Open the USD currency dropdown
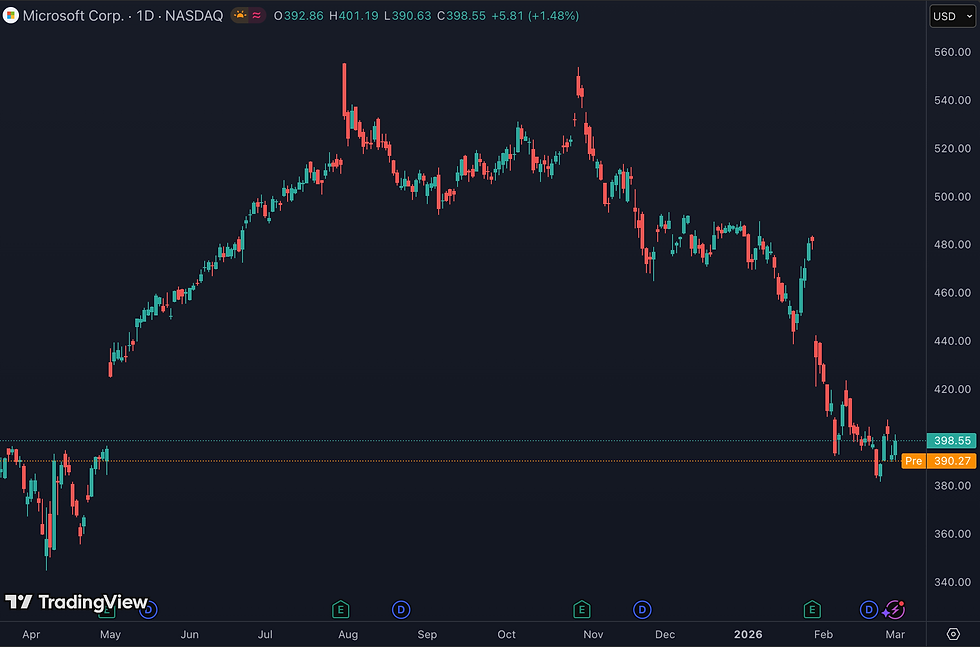980x647 pixels. 952,16
